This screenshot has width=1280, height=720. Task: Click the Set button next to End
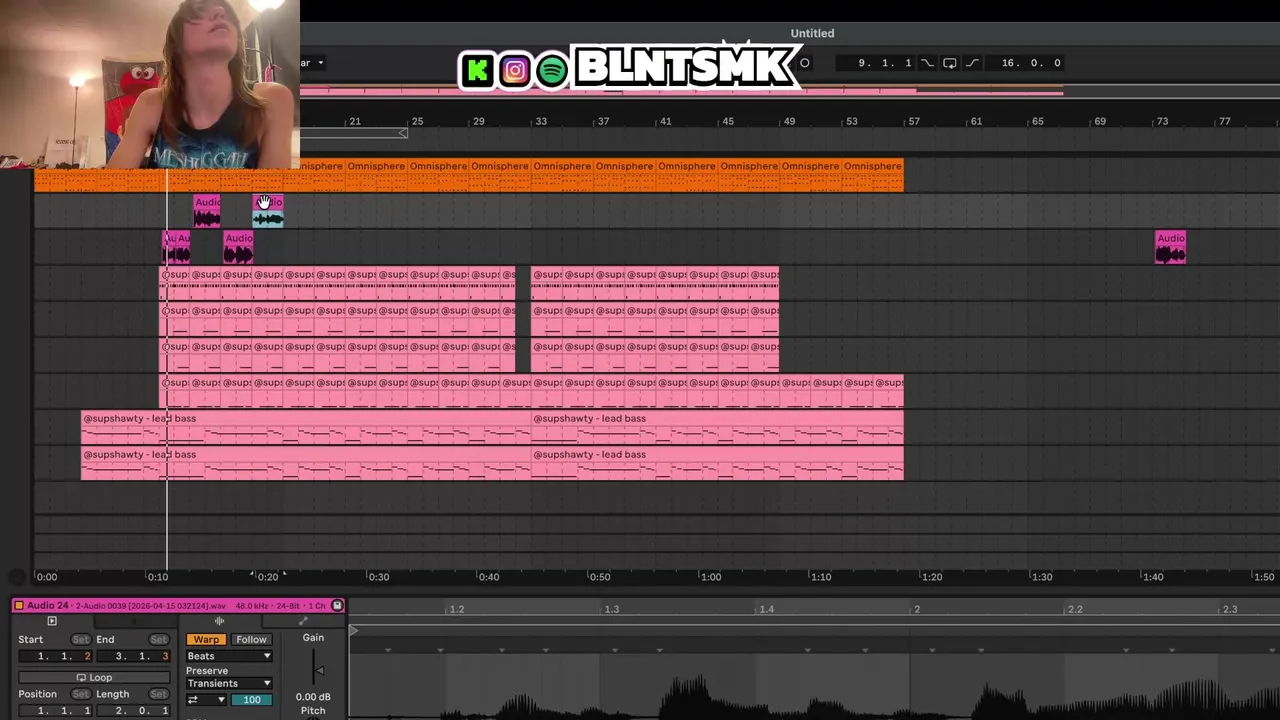[x=158, y=639]
